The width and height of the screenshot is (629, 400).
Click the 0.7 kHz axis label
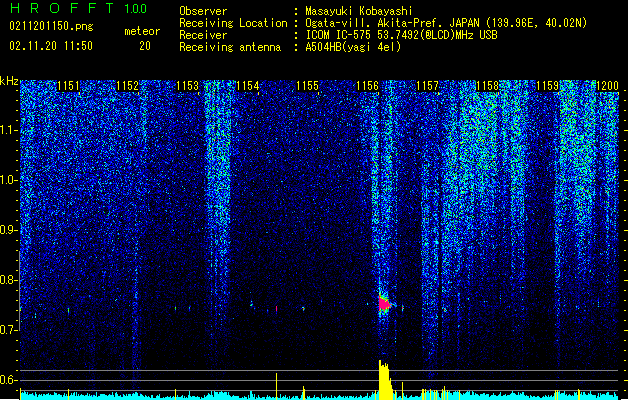click(9, 330)
